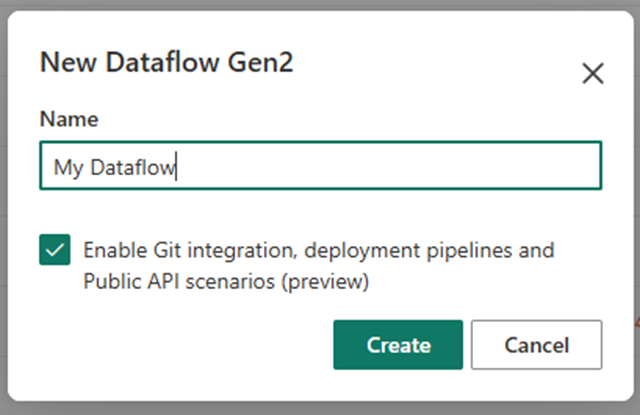
Task: Cancel the new dataflow dialog
Action: 536,345
